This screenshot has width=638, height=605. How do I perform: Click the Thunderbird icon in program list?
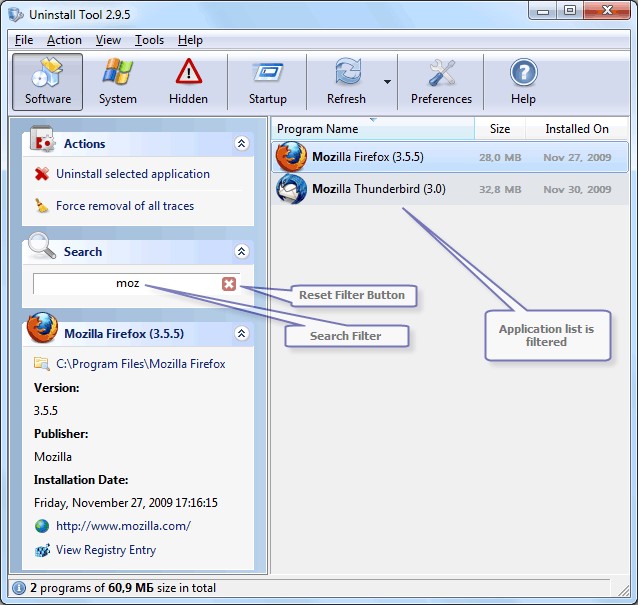click(291, 189)
